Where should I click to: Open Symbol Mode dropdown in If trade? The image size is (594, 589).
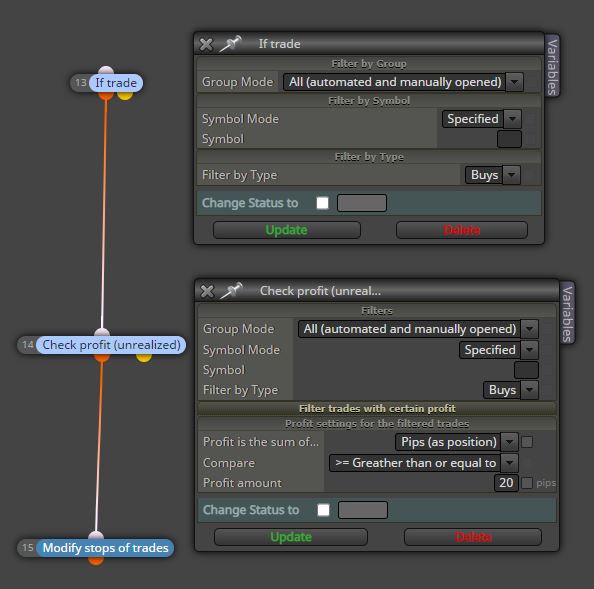pos(481,119)
